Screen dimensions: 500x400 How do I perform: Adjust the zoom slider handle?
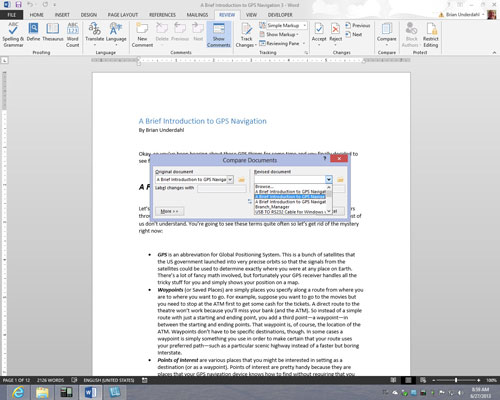456,380
